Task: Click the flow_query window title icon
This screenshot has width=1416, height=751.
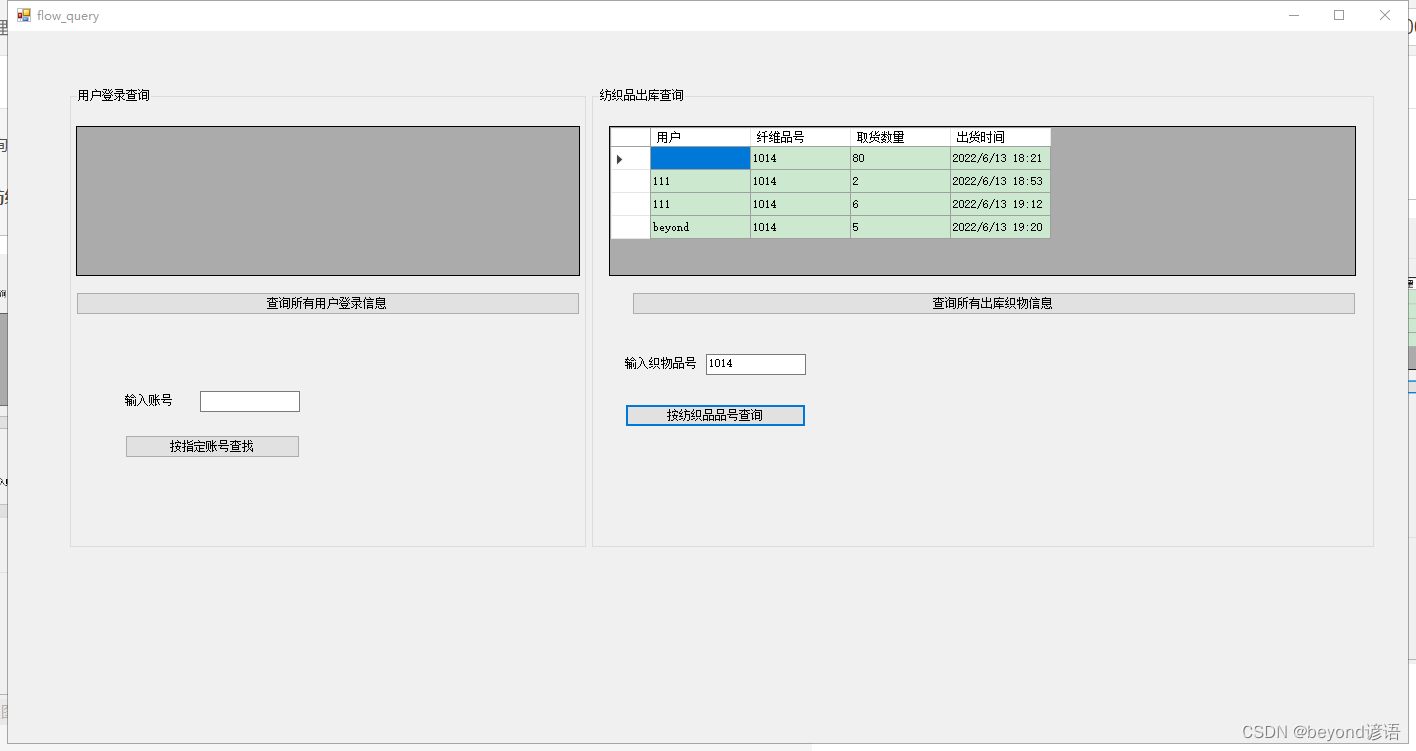Action: (x=24, y=16)
